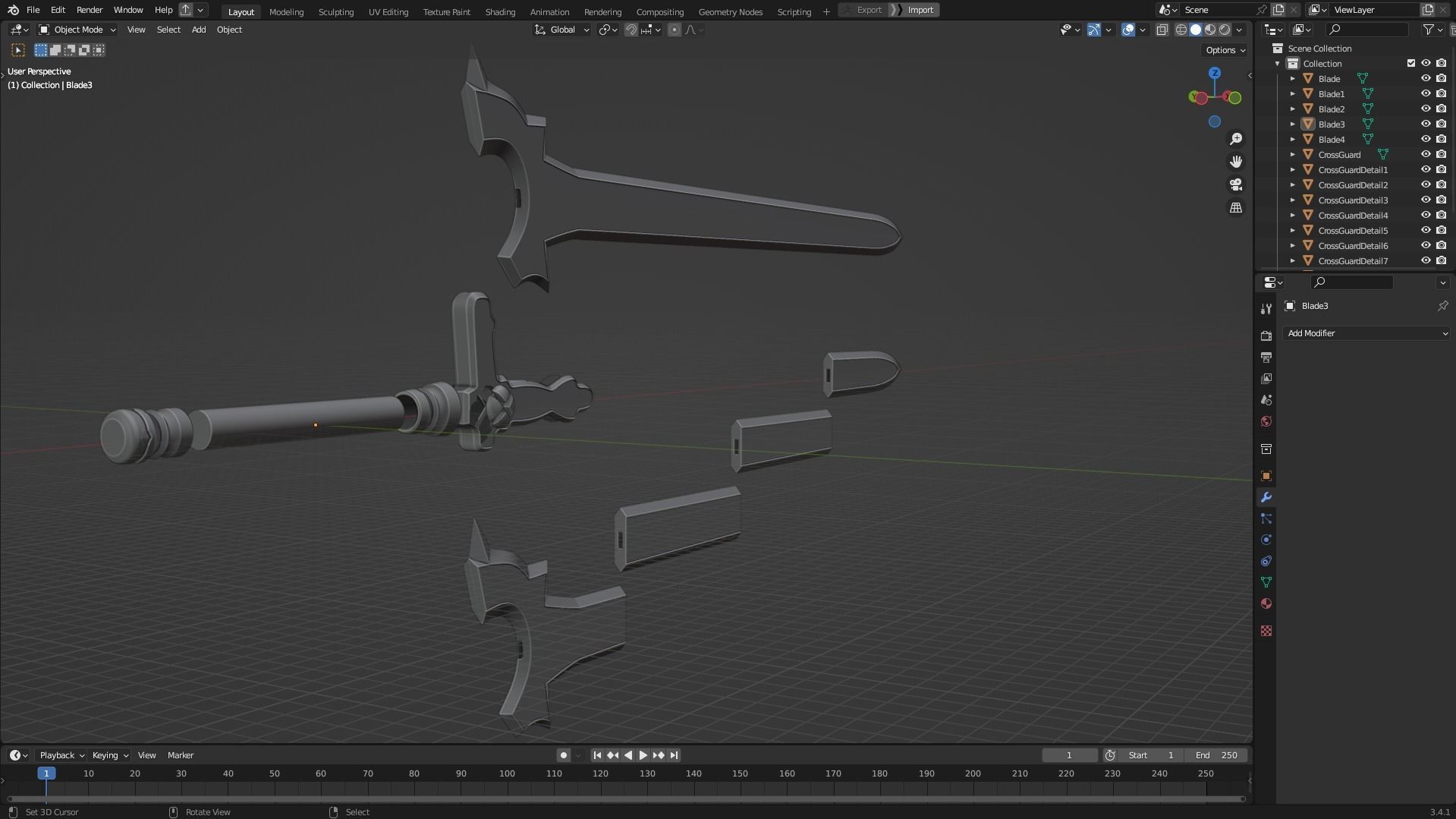1456x819 pixels.
Task: Toggle camera view gizmo icon
Action: tap(1236, 184)
